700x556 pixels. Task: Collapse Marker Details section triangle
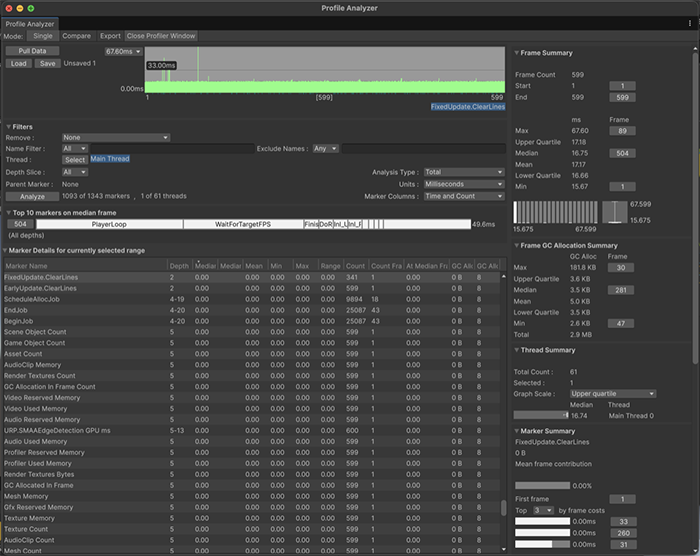pyautogui.click(x=5, y=251)
